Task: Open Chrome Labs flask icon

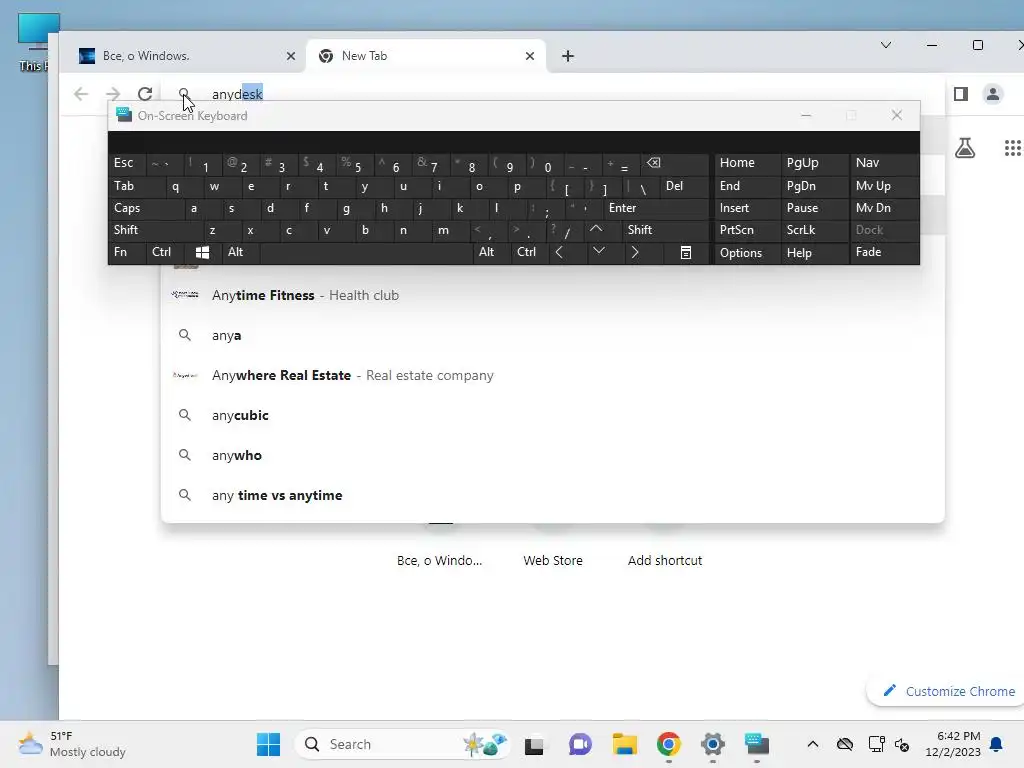Action: [x=965, y=148]
